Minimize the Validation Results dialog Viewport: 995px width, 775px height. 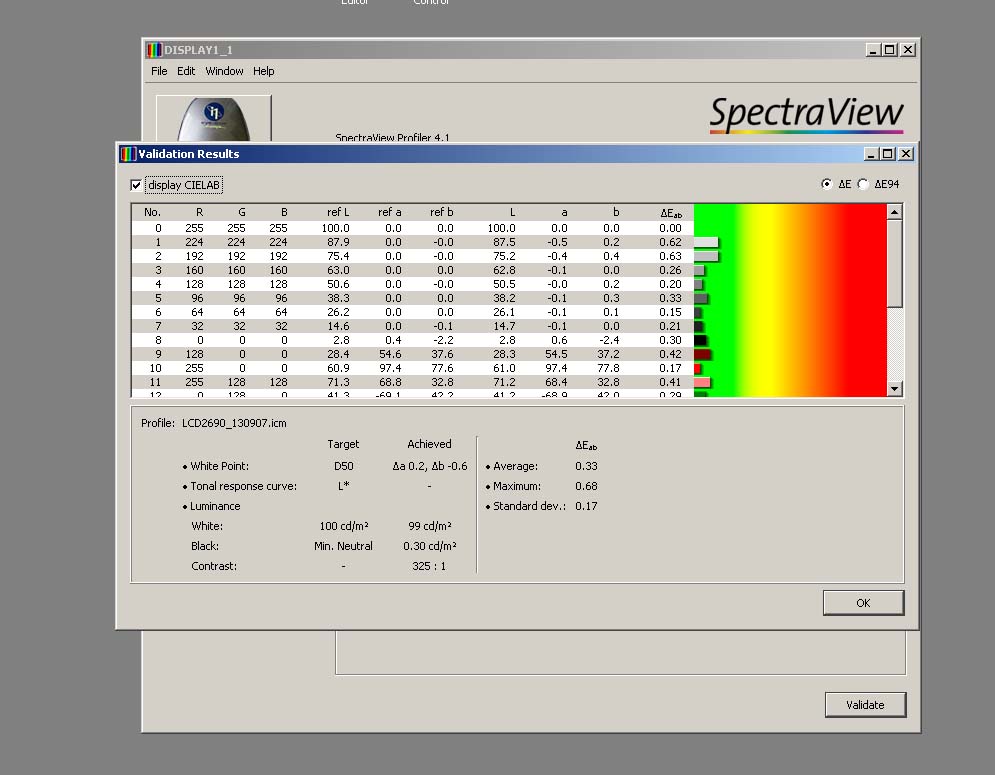click(871, 154)
